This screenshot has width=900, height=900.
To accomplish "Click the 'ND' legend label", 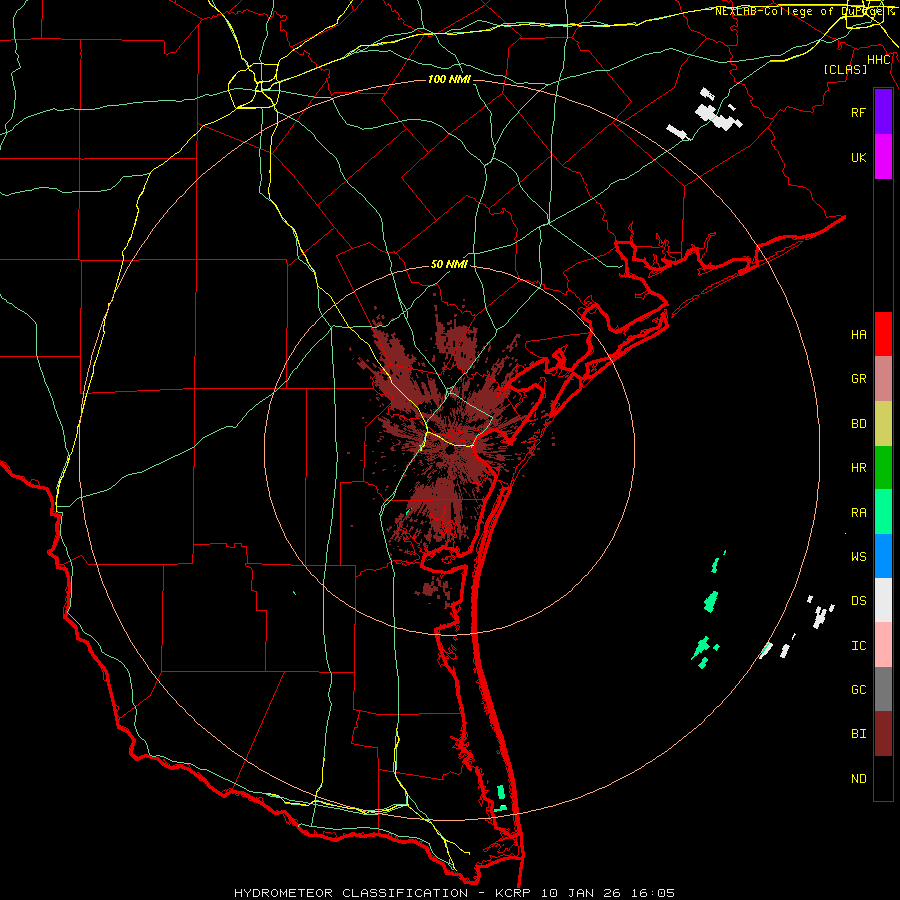I will [859, 779].
